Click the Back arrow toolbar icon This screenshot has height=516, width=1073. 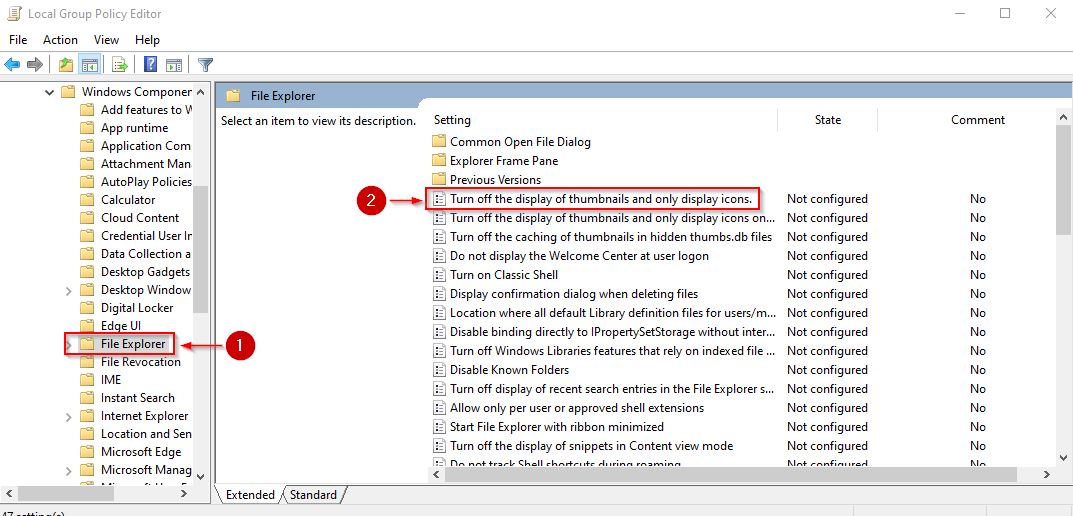[x=12, y=65]
